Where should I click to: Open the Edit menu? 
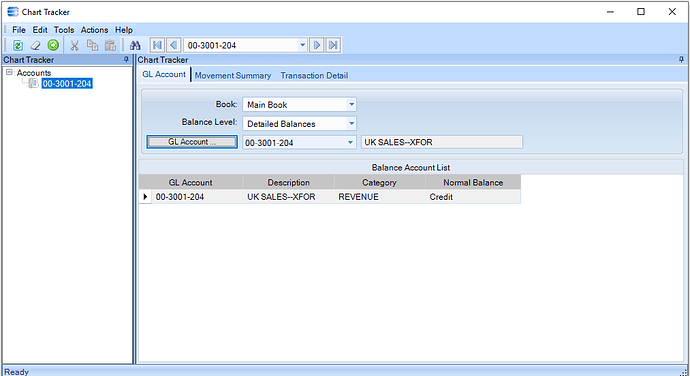tap(40, 30)
